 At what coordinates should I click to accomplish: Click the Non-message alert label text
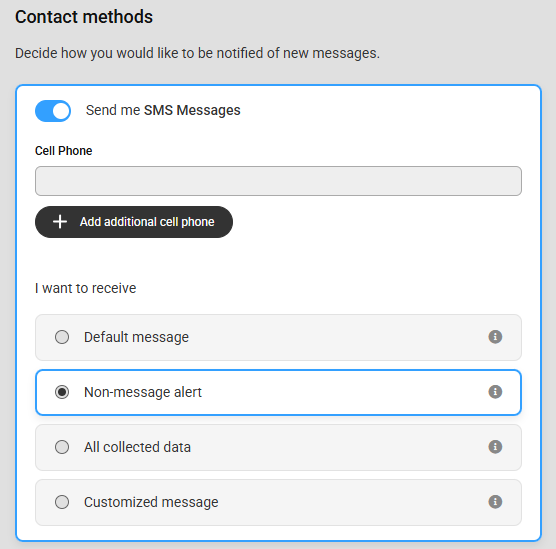coord(143,392)
